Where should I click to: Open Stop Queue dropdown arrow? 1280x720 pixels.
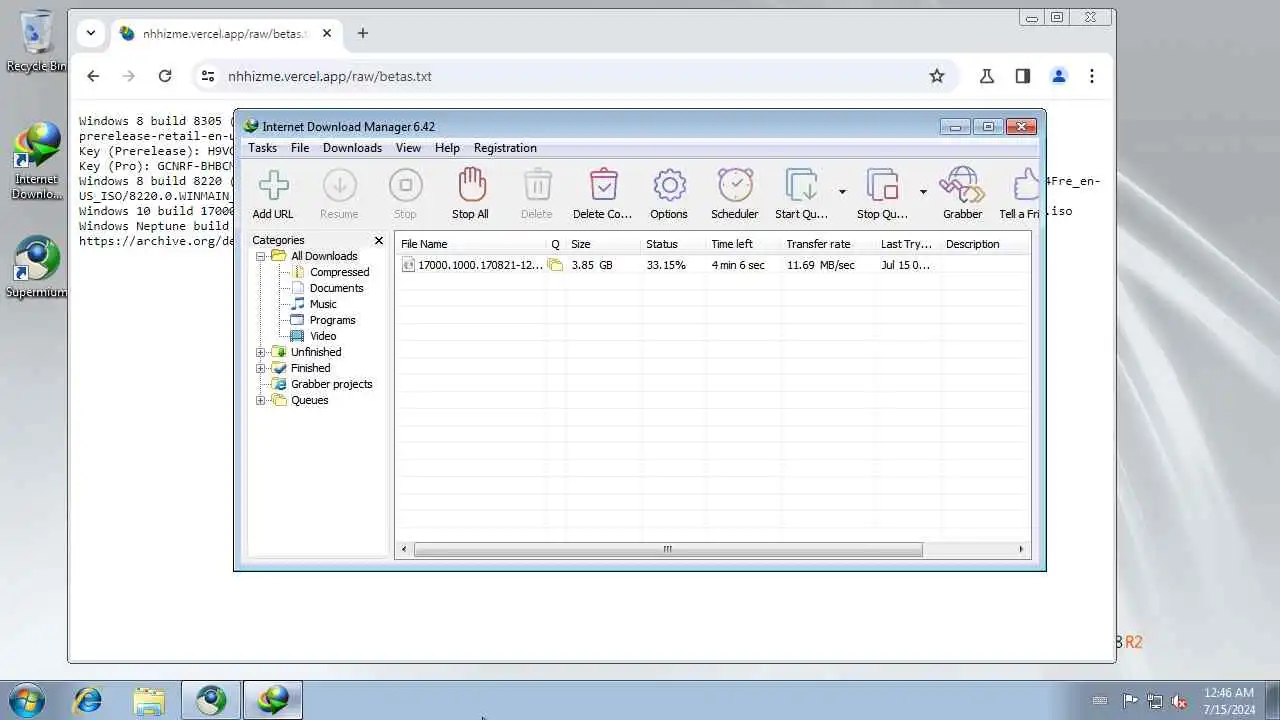923,191
